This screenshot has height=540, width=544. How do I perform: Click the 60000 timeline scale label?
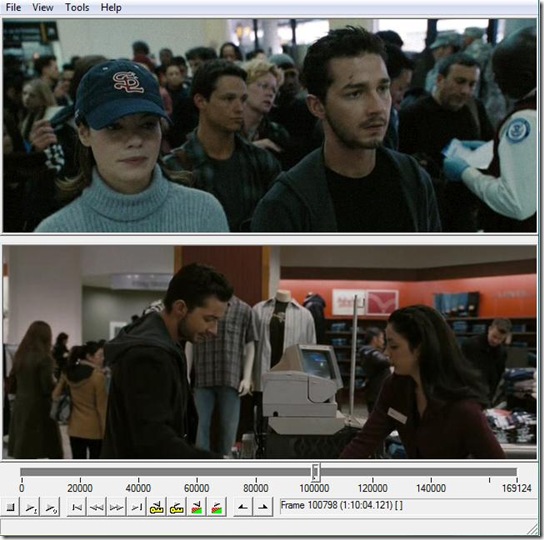click(x=196, y=488)
